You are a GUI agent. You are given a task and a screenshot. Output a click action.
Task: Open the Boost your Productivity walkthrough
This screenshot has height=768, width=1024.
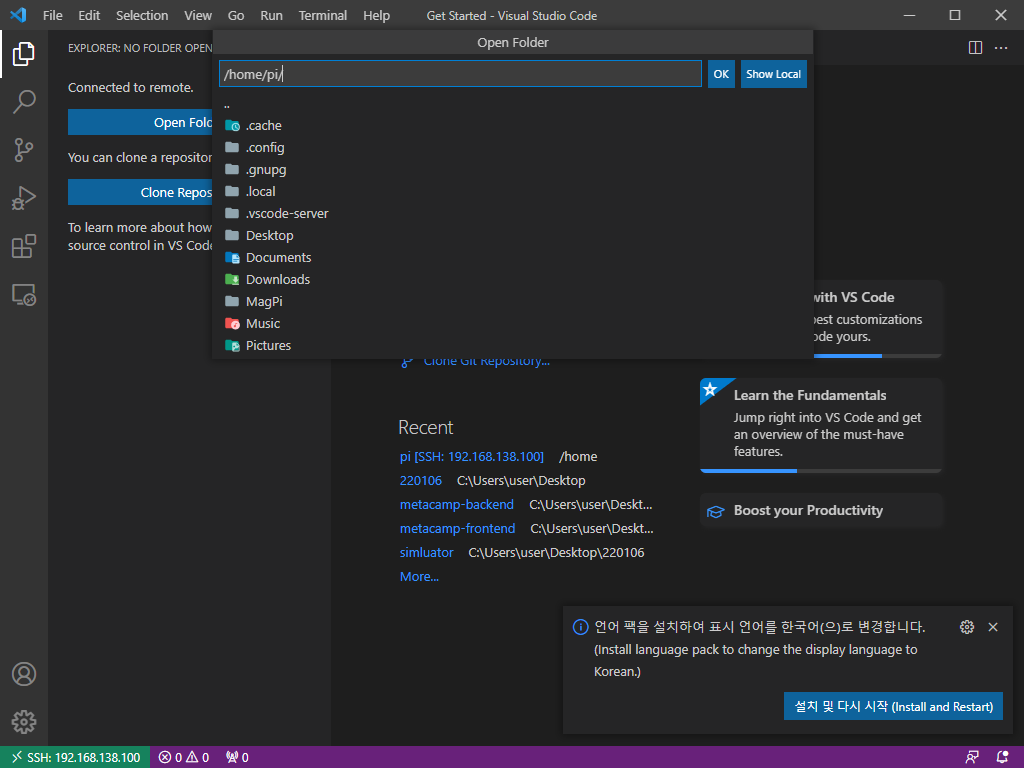pyautogui.click(x=822, y=511)
